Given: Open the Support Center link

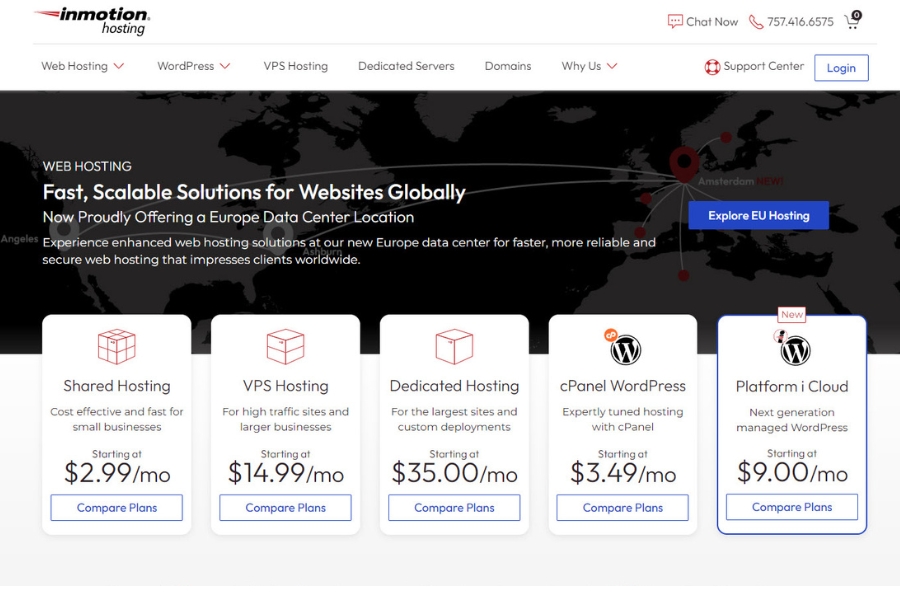Looking at the screenshot, I should (763, 66).
